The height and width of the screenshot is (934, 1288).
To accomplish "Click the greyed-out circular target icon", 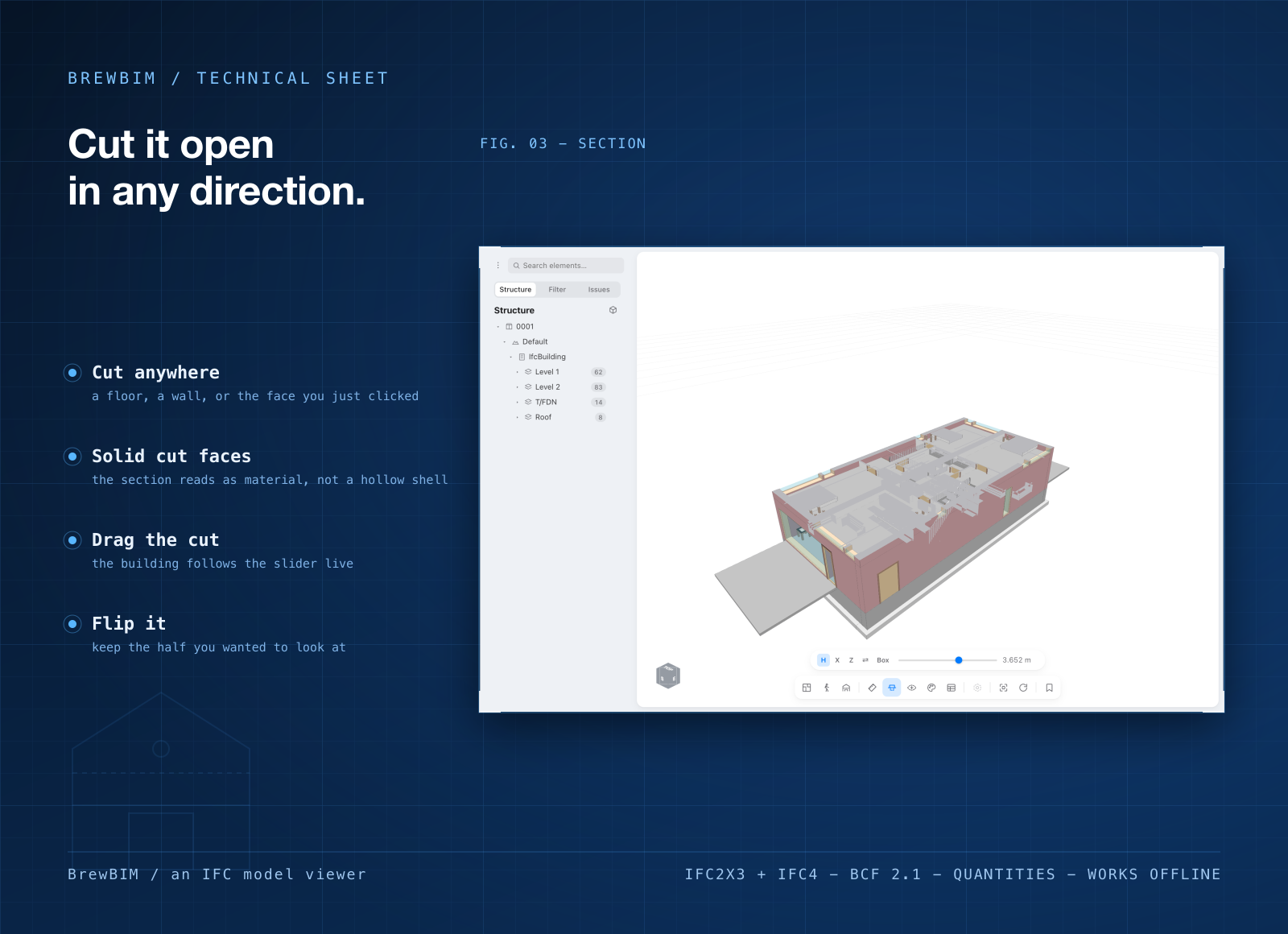I will 977,688.
